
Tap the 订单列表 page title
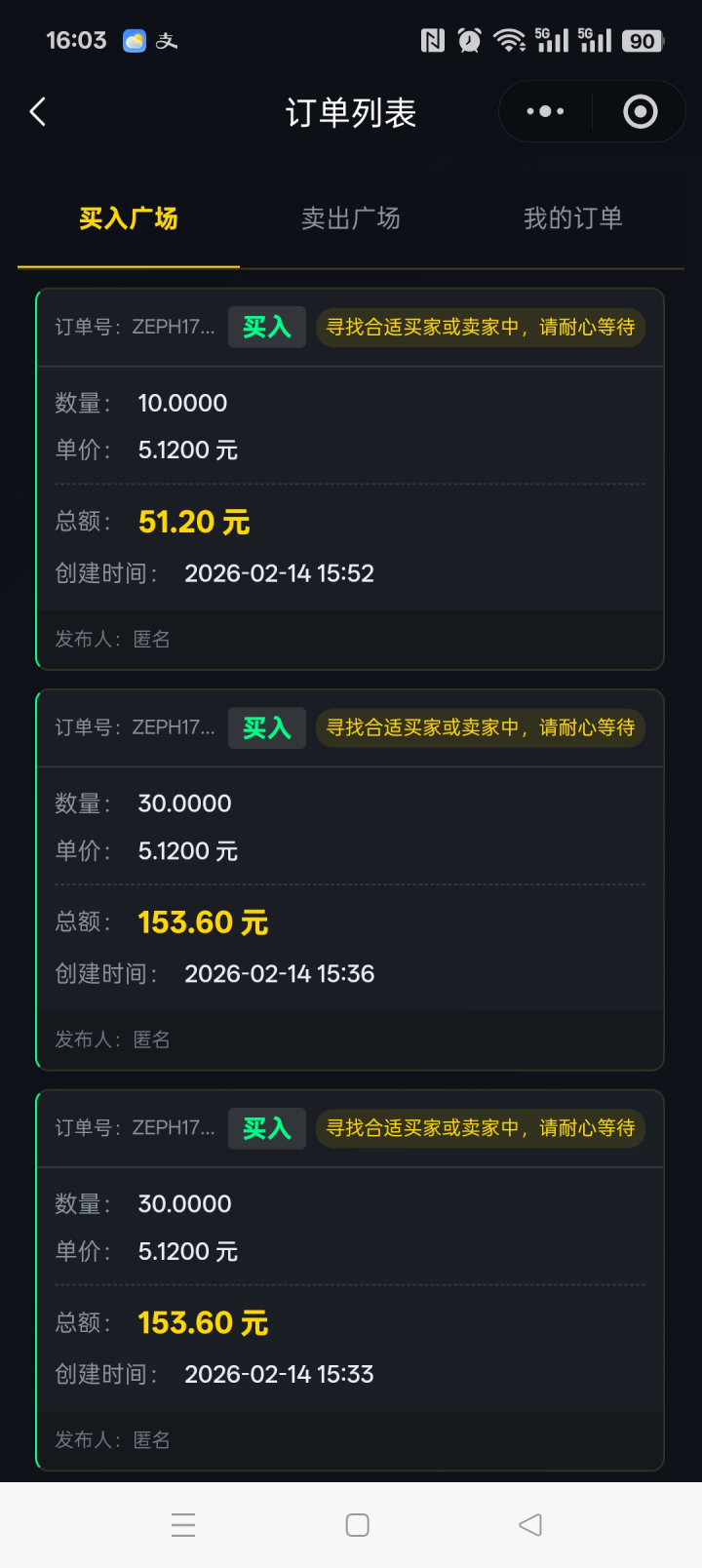(x=351, y=113)
